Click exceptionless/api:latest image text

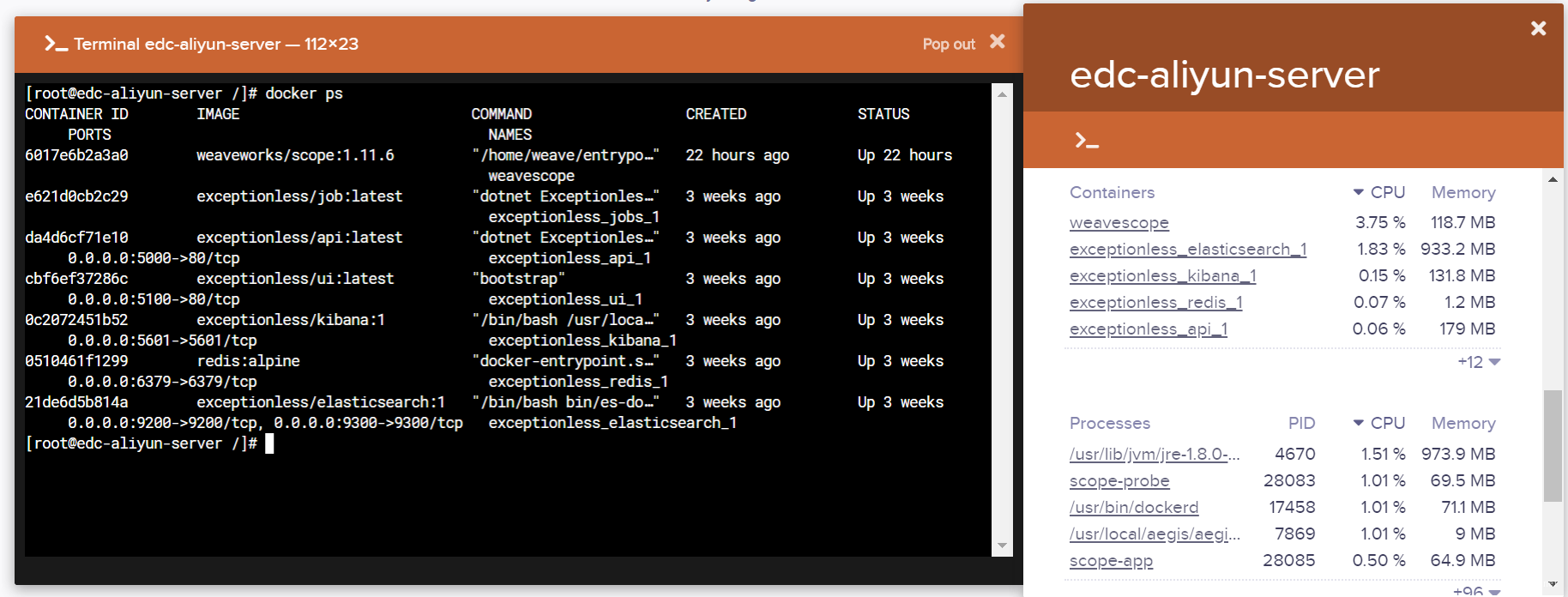(299, 238)
